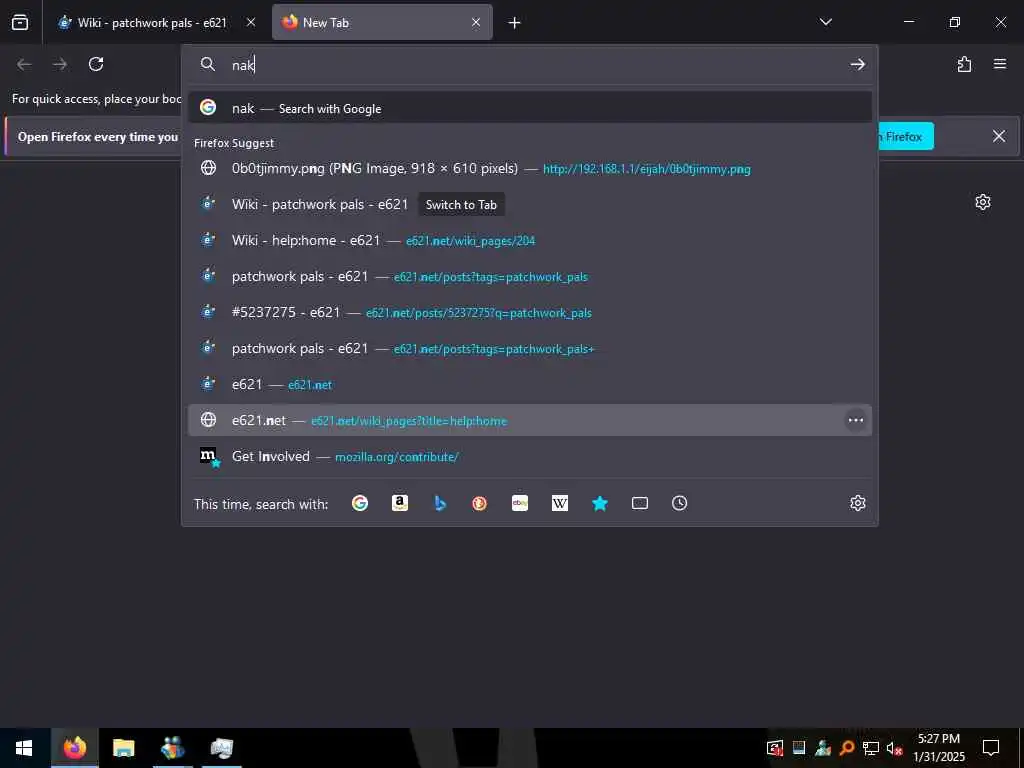
Task: Search this time with DuckDuckGo icon
Action: 480,504
